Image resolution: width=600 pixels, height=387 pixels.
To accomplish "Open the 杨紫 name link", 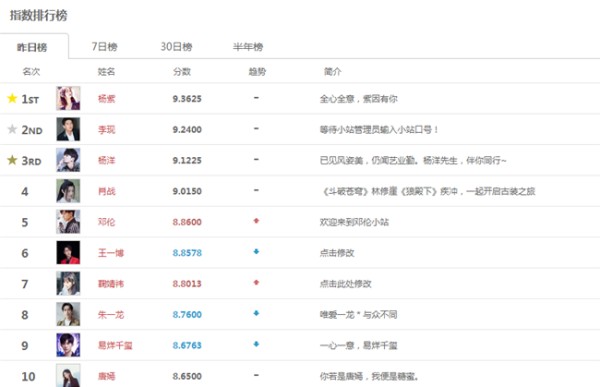I will point(106,99).
